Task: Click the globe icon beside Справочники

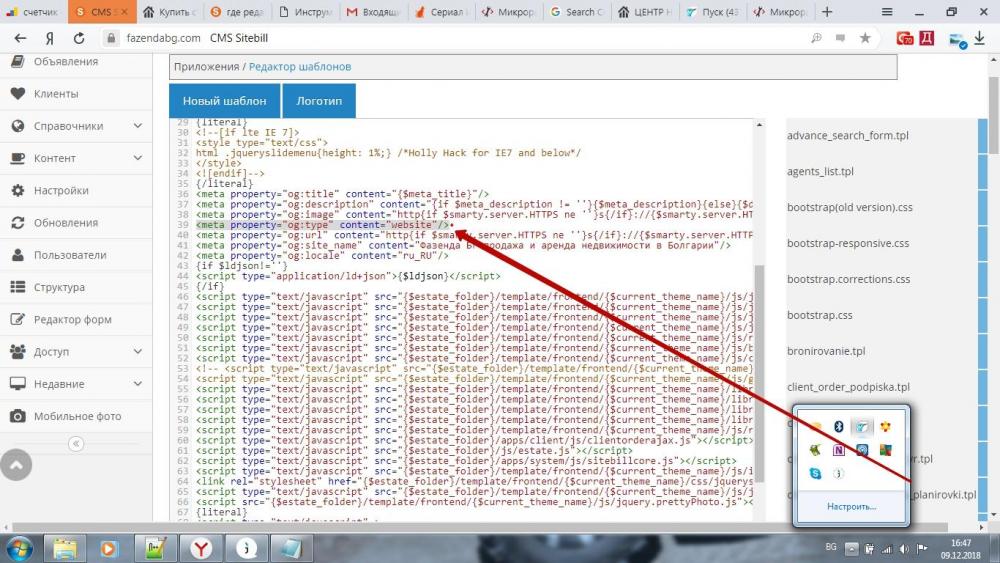Action: tap(18, 126)
